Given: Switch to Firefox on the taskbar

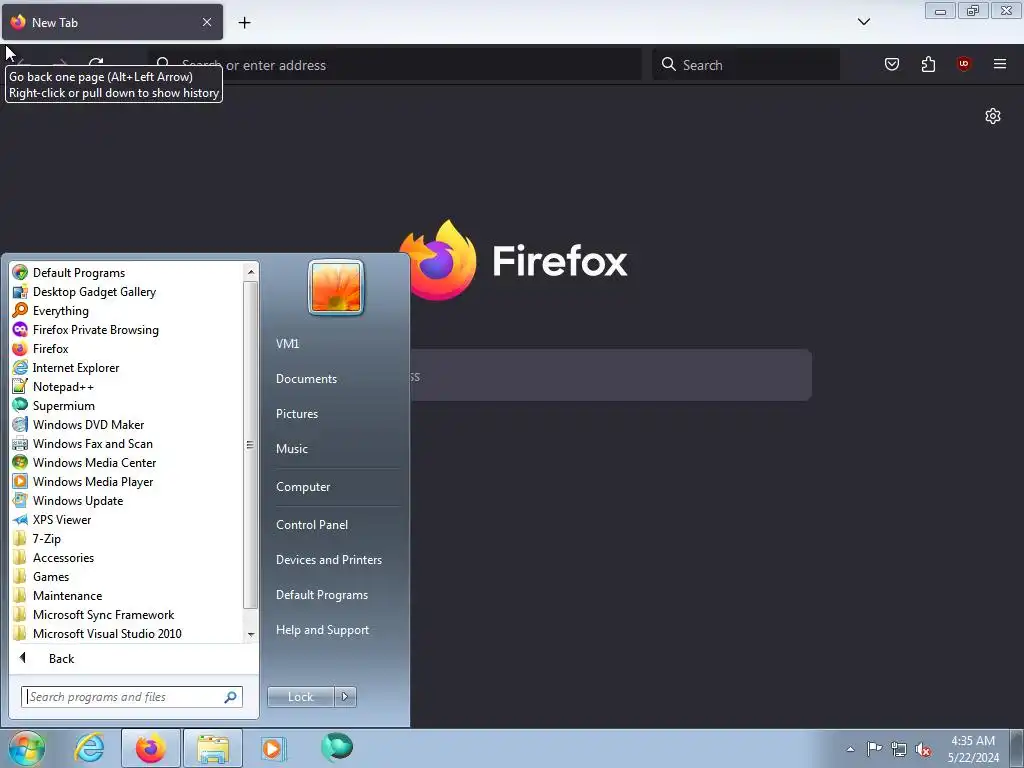Looking at the screenshot, I should [x=150, y=748].
